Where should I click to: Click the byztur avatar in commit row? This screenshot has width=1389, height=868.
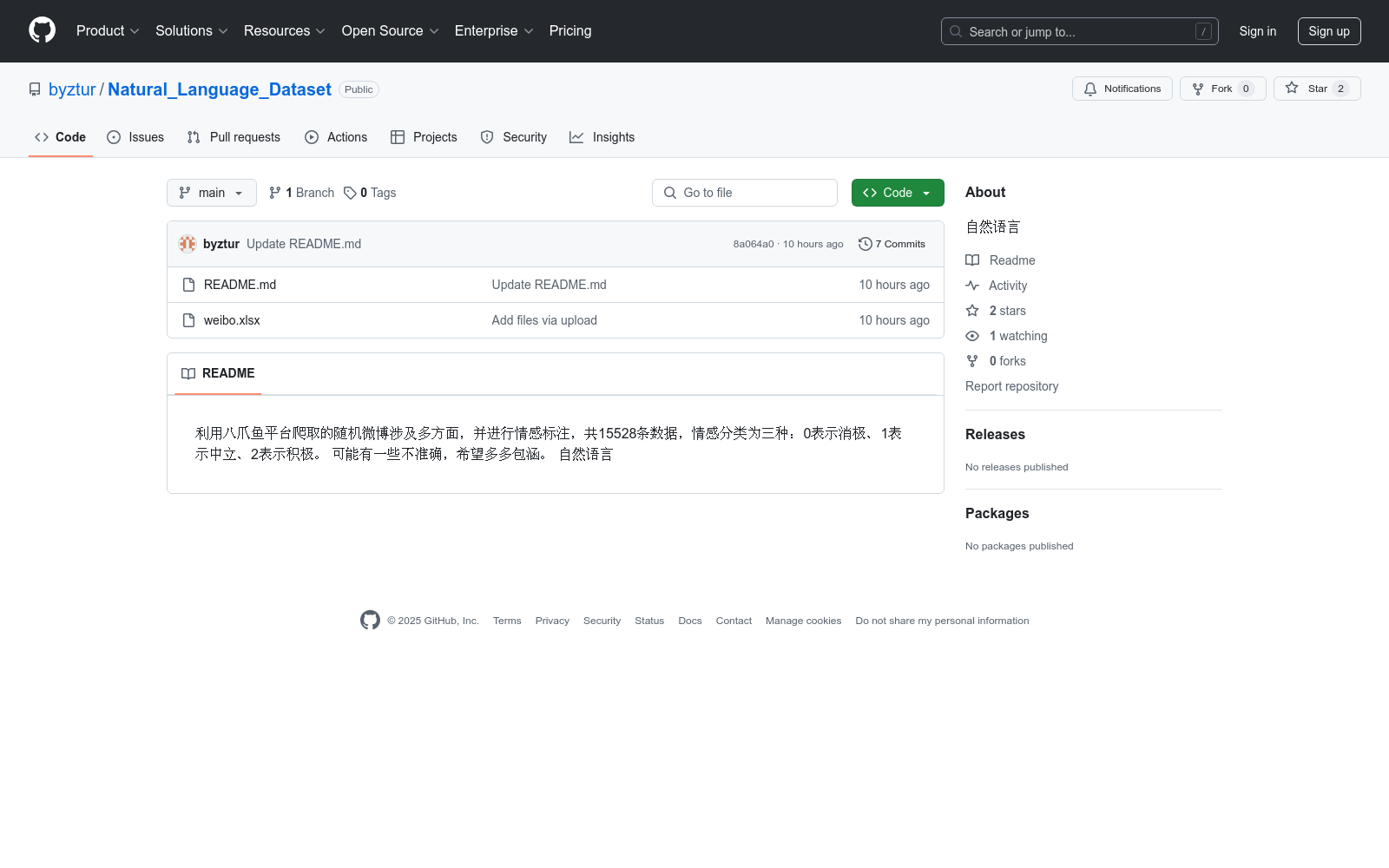pos(188,244)
